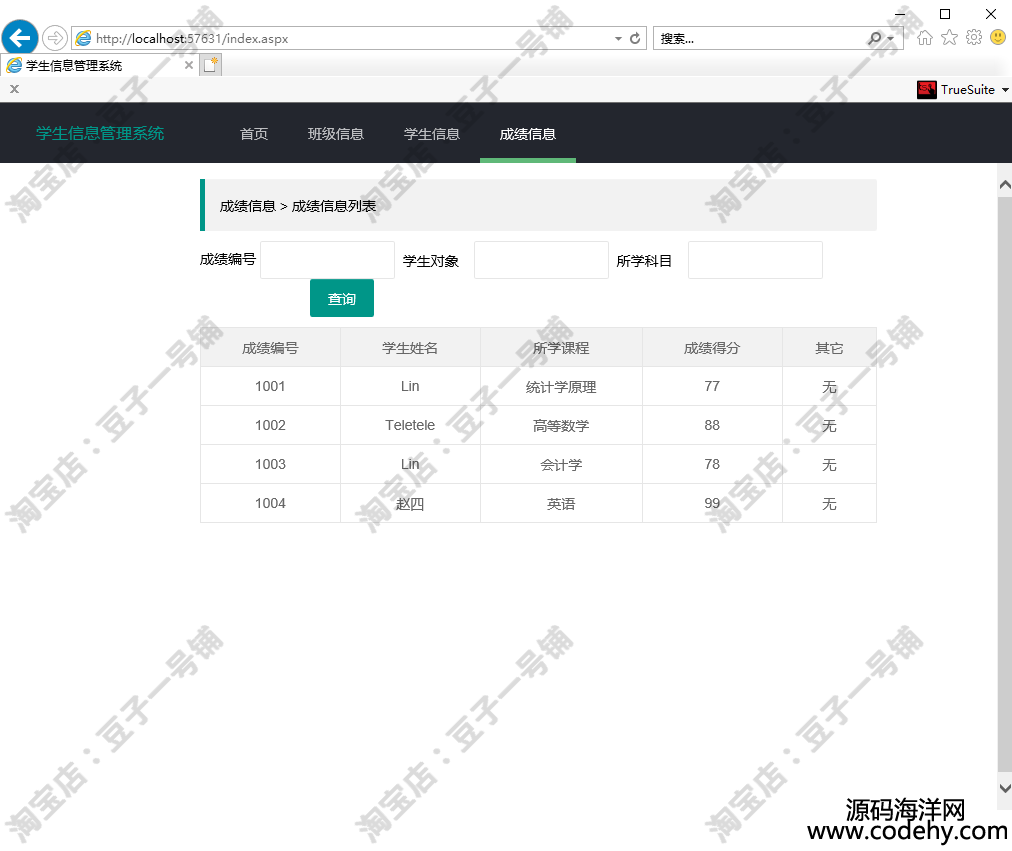Screen dimensions: 1012x851
Task: Click the TrueSuite toolbar logo icon
Action: [927, 90]
